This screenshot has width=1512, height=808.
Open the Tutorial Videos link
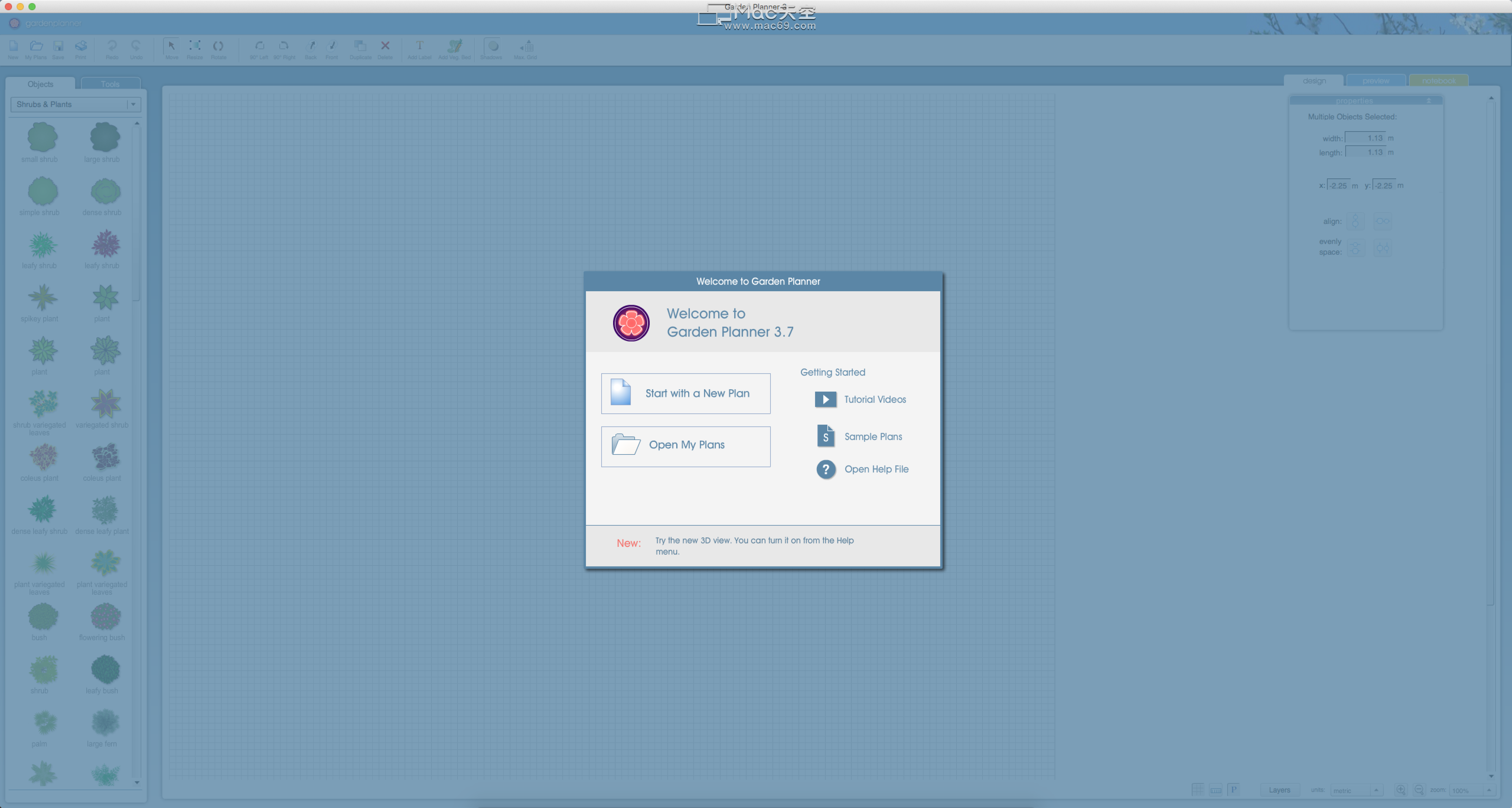click(861, 399)
